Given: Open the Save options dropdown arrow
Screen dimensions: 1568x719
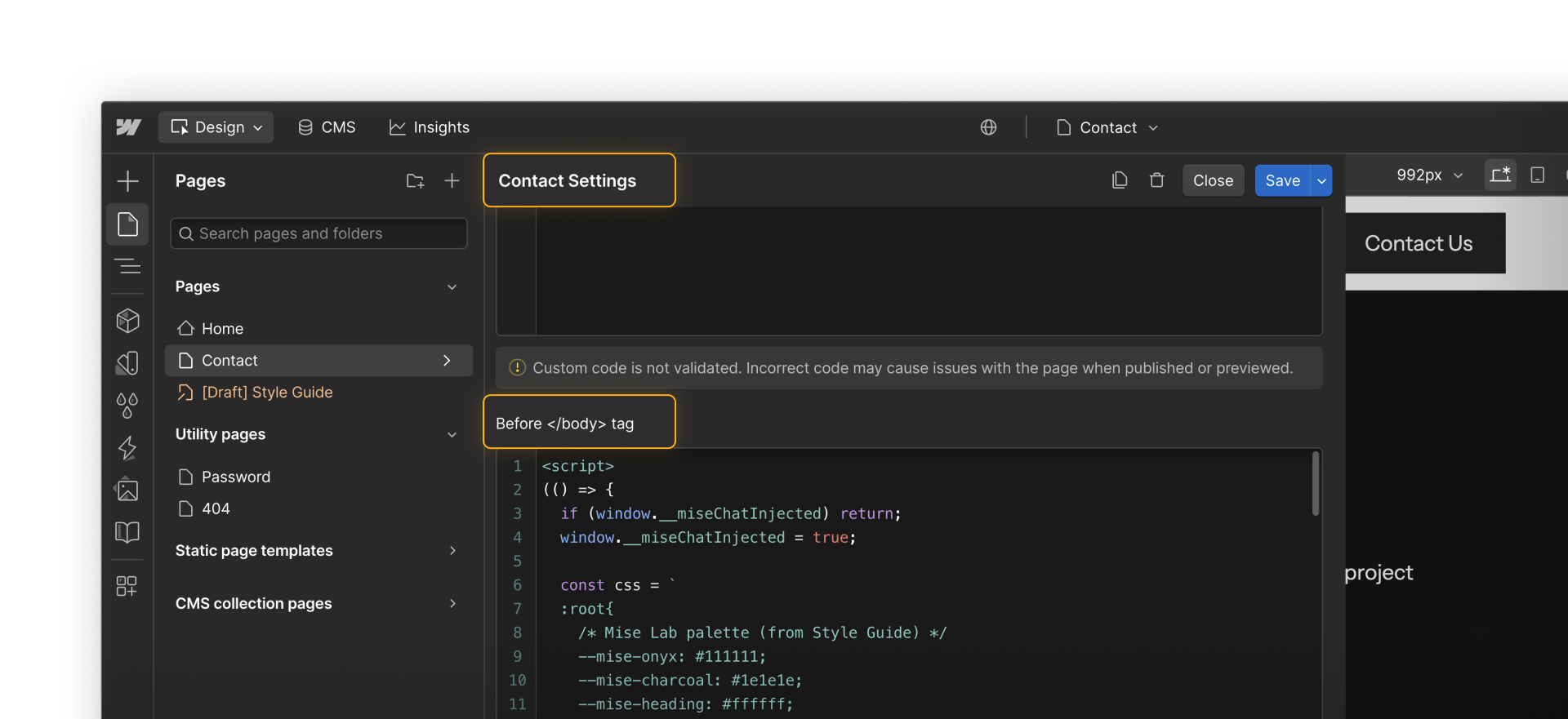Looking at the screenshot, I should 1321,181.
